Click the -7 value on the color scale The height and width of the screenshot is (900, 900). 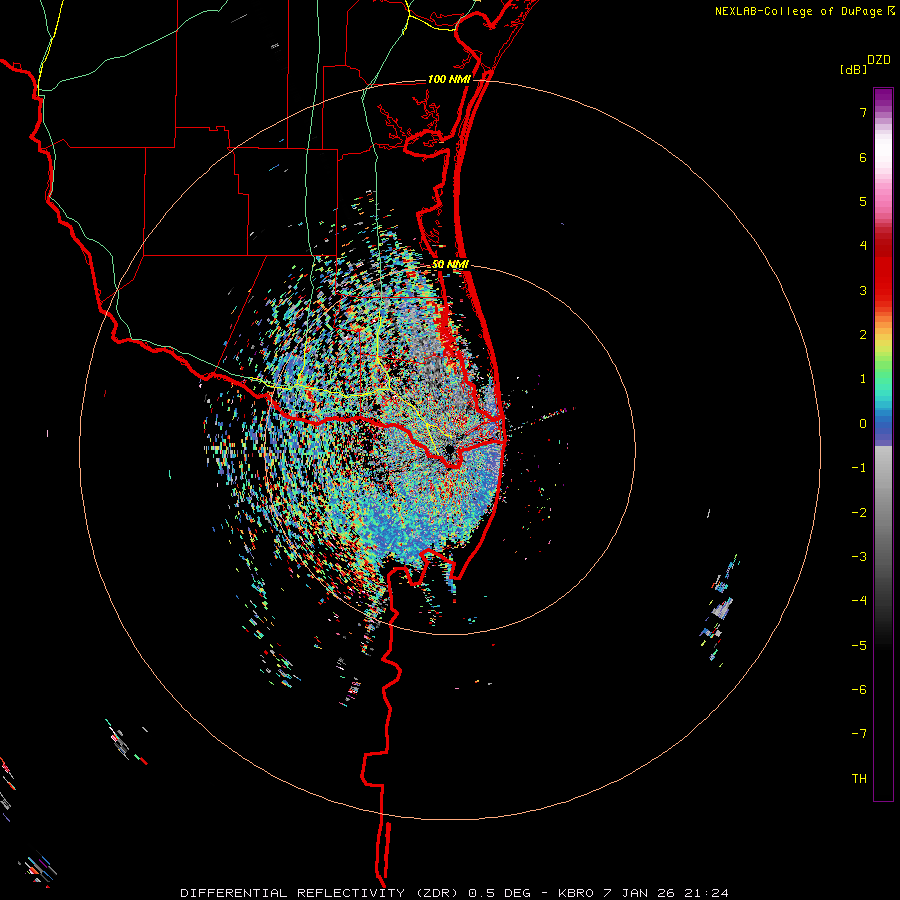pyautogui.click(x=859, y=734)
